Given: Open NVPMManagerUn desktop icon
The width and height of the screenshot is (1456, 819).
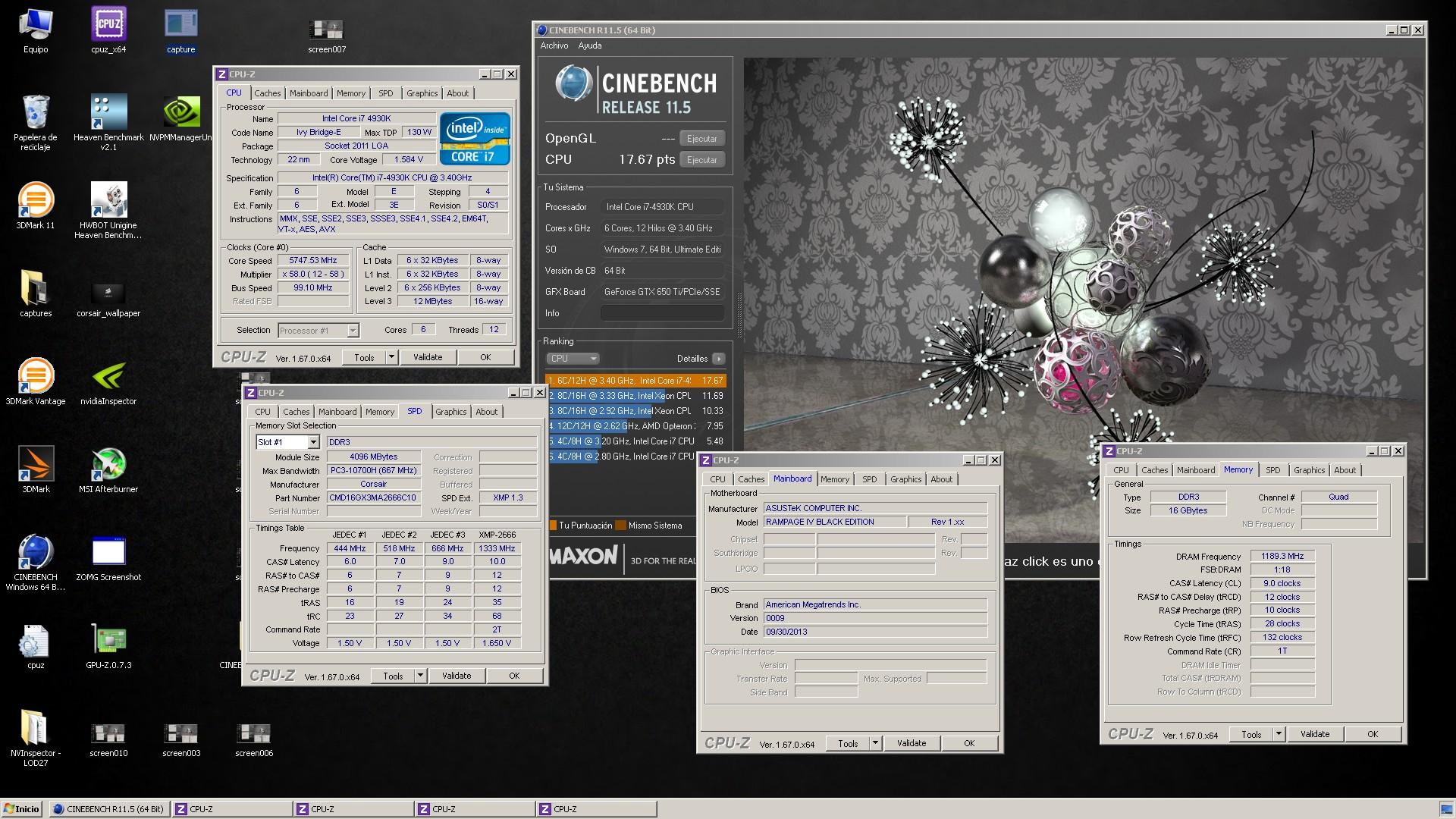Looking at the screenshot, I should (180, 119).
